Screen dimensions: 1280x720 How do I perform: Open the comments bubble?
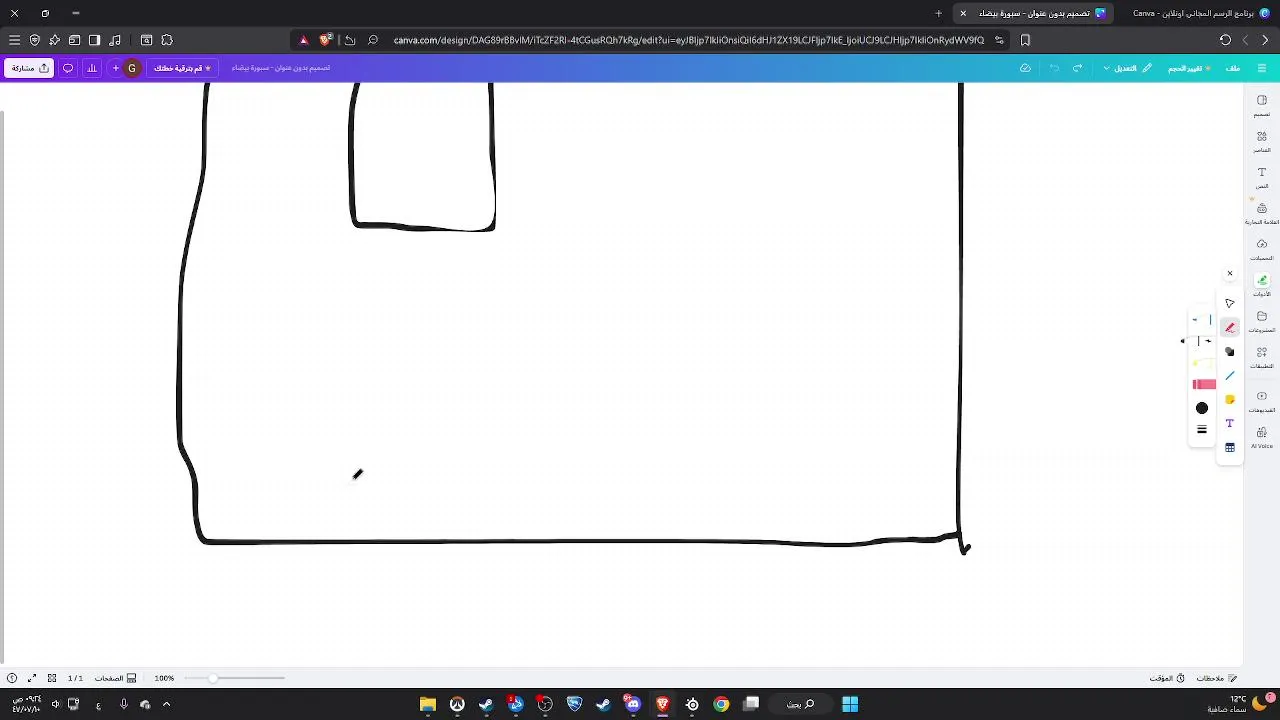68,68
